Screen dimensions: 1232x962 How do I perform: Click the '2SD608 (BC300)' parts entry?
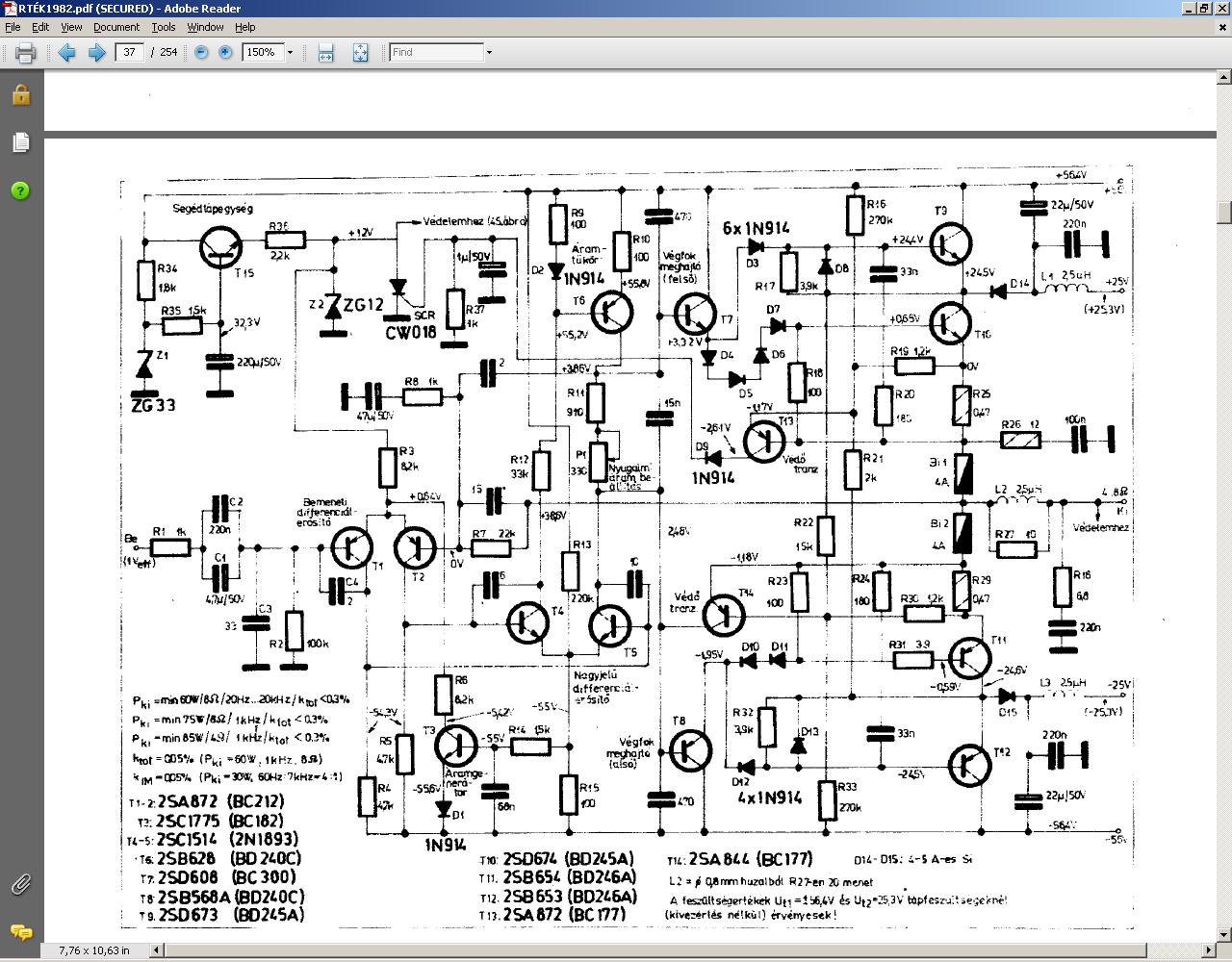coord(227,877)
